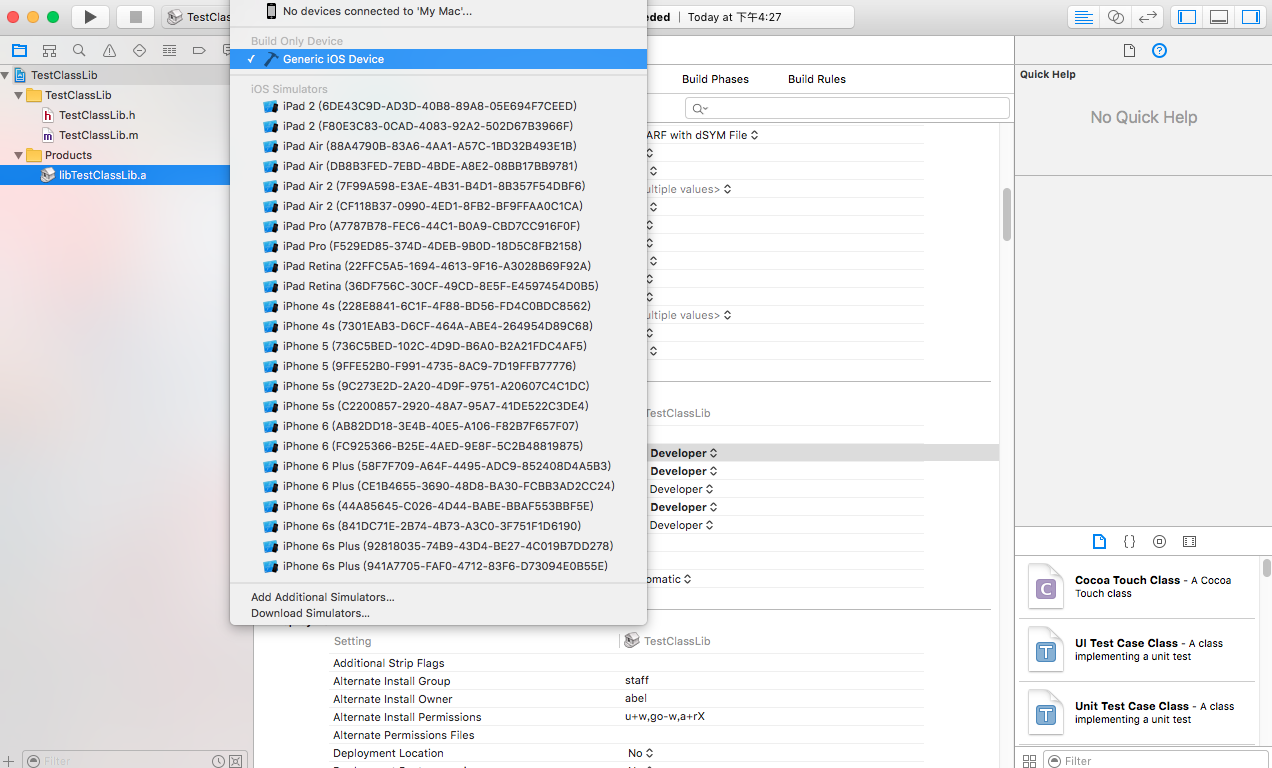Switch to the Assistant editor
This screenshot has width=1272, height=768.
point(1116,17)
